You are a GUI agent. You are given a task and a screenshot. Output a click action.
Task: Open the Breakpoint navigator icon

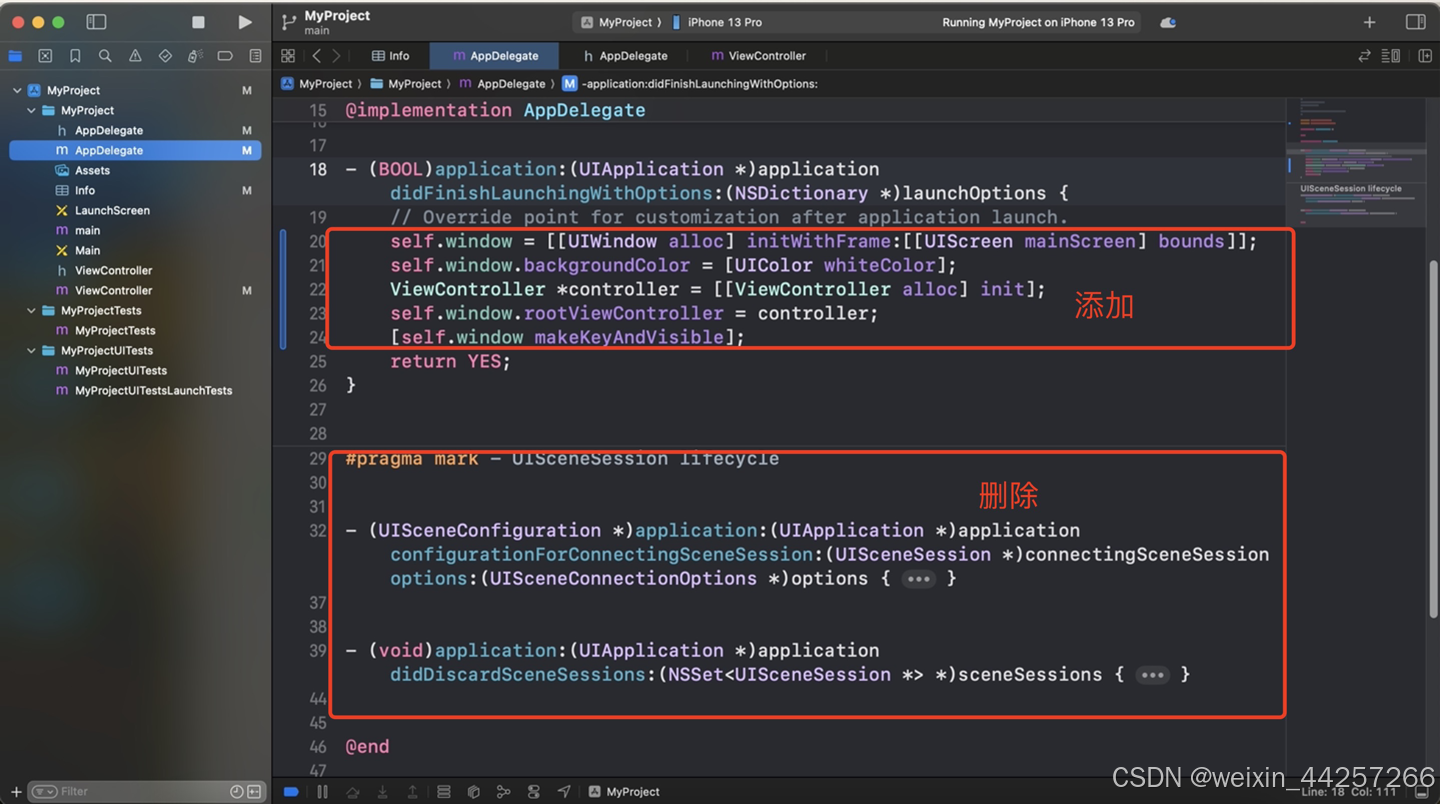(x=226, y=56)
